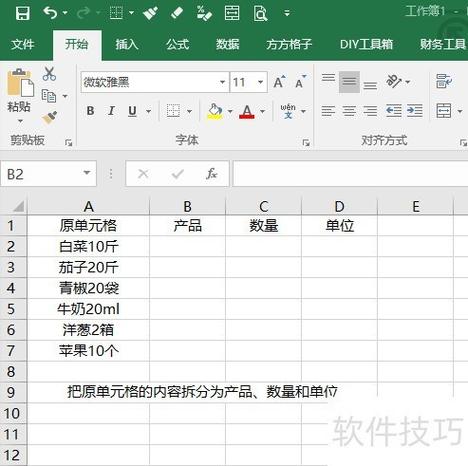The width and height of the screenshot is (468, 466).
Task: Apply red font color A
Action: [247, 111]
